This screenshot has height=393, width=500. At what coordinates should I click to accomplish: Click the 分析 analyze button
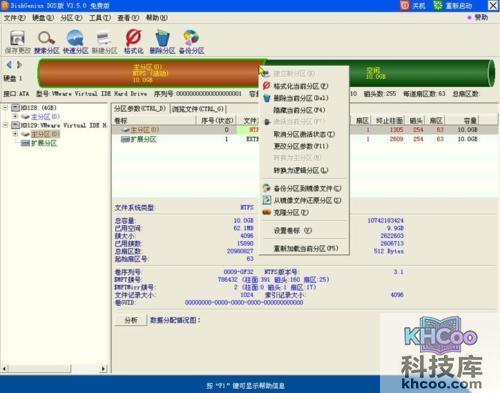click(x=131, y=320)
